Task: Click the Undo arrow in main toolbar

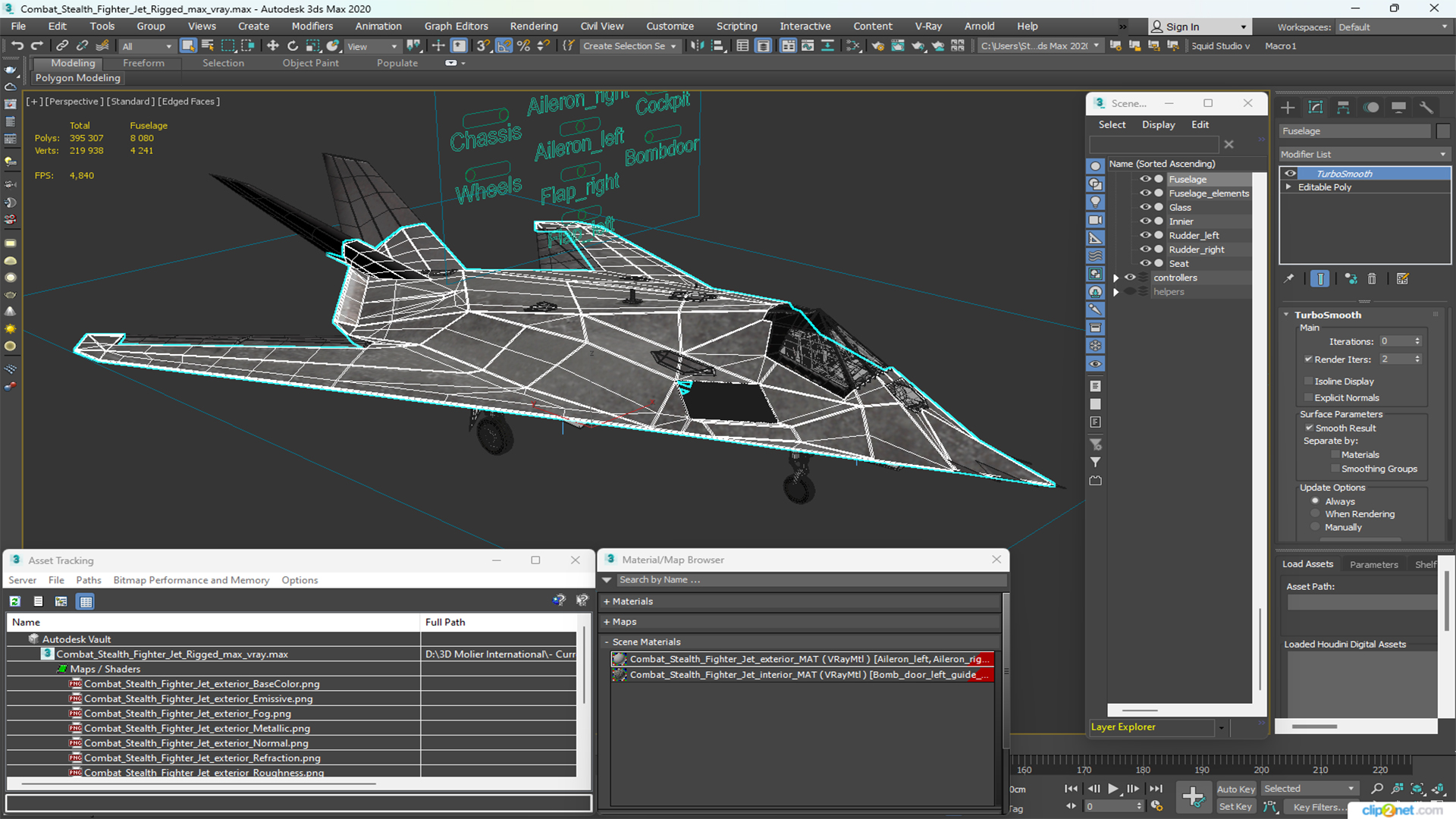Action: point(17,46)
